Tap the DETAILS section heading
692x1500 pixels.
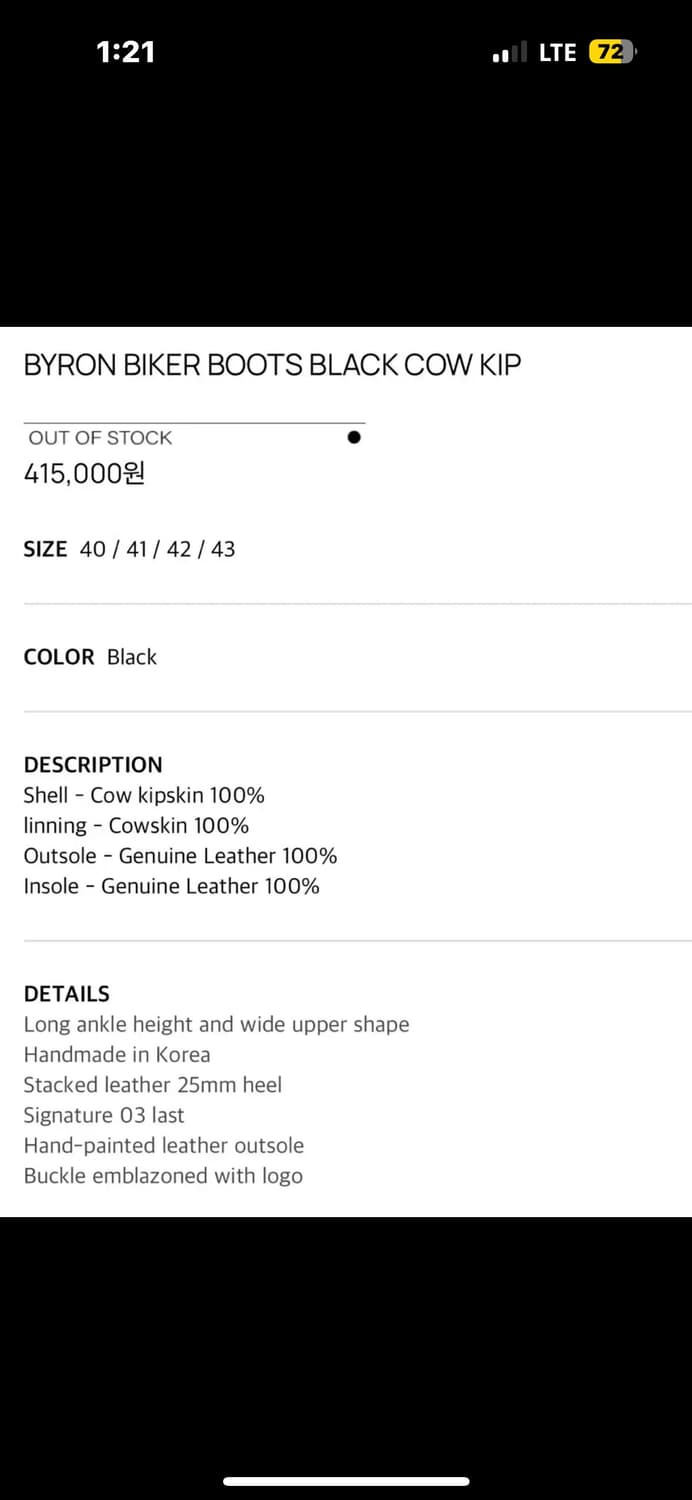(x=67, y=994)
